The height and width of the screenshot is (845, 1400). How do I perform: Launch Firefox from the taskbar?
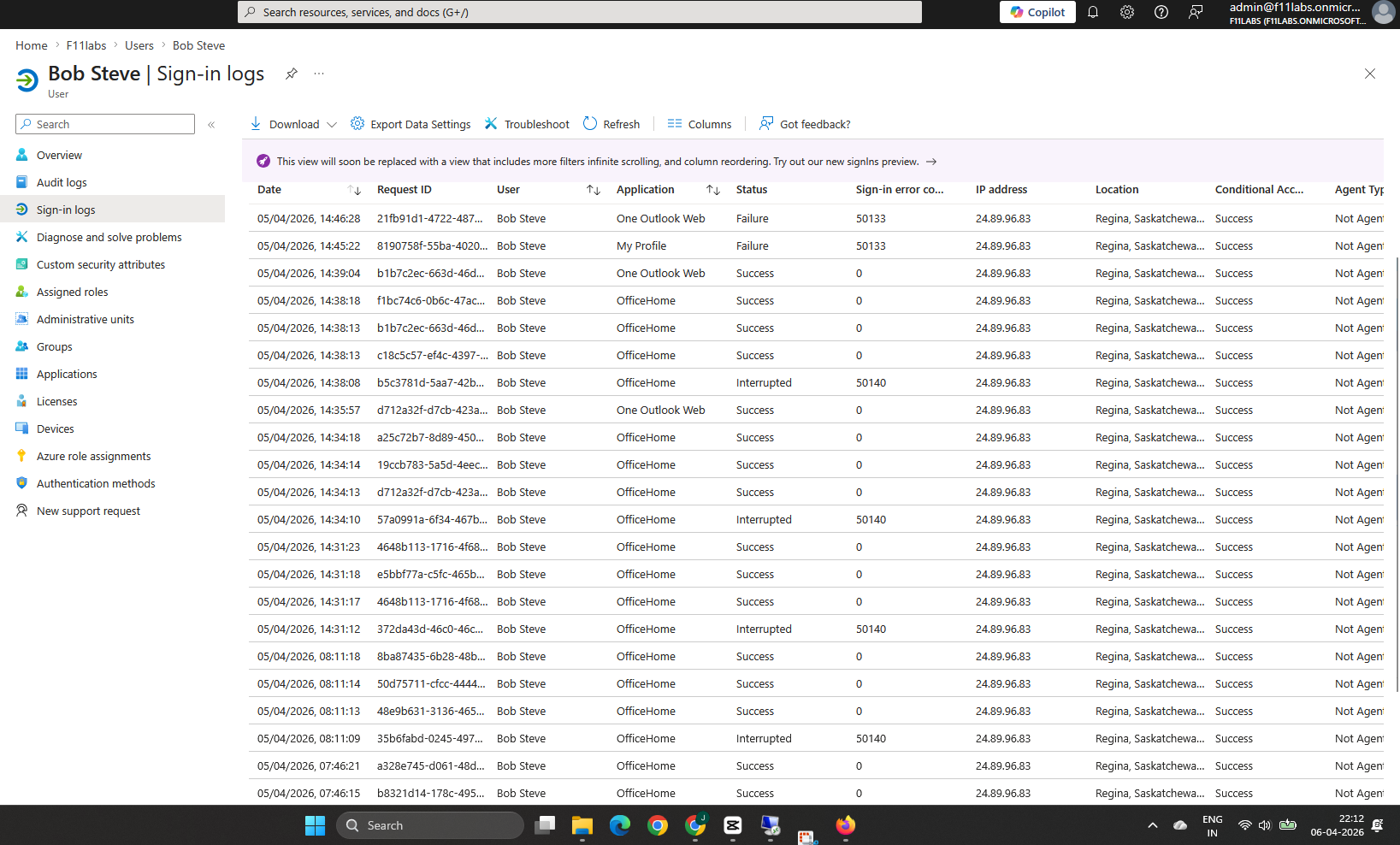point(844,825)
